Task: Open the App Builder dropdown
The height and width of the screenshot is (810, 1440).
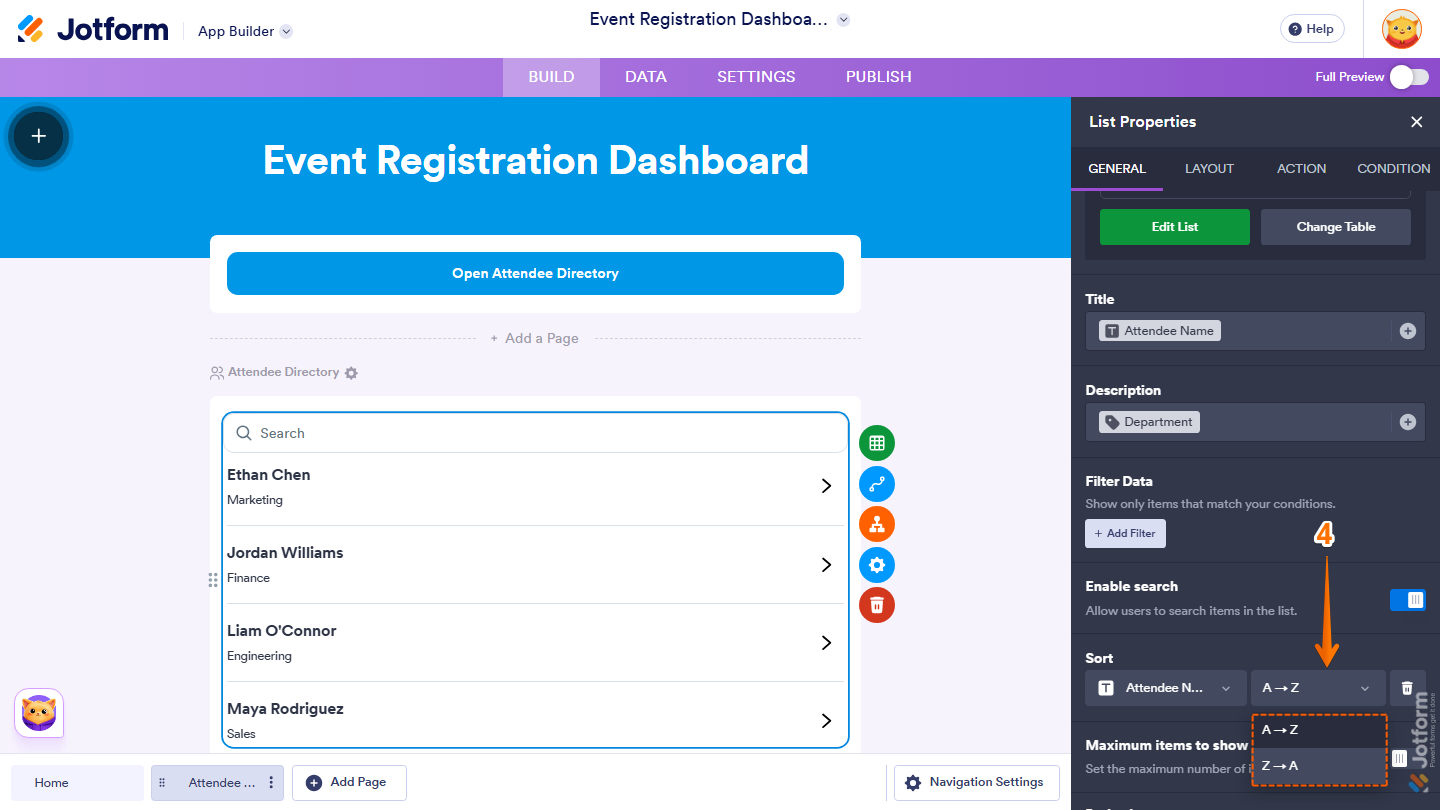Action: 245,31
